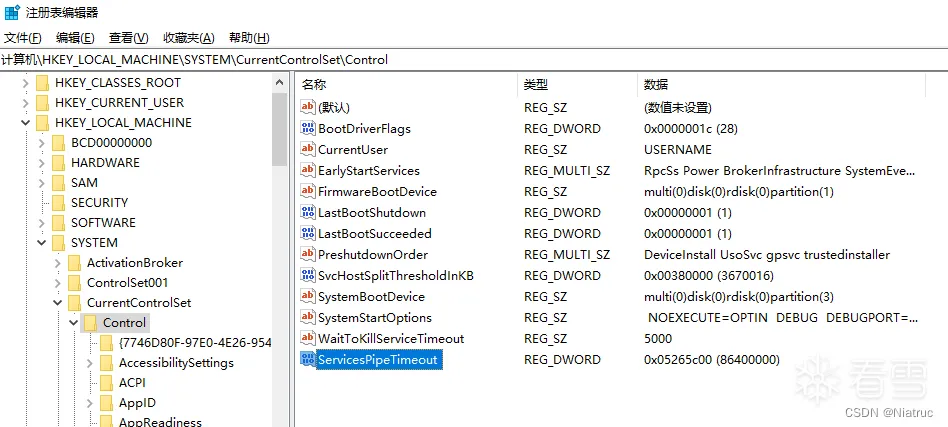The height and width of the screenshot is (427, 948).
Task: Select the CurrentControlSet key in tree
Action: pos(139,302)
